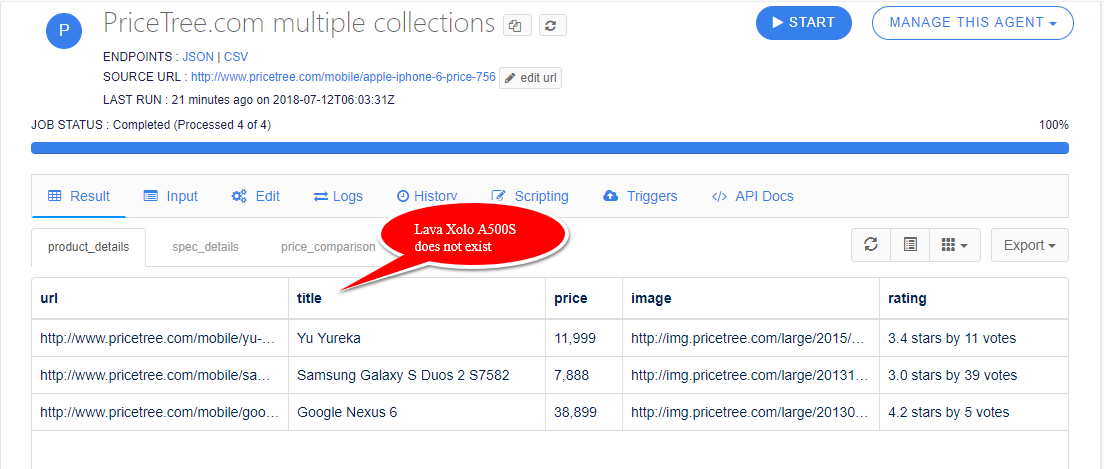Click the 3.0 stars by 39 votes cell

[974, 375]
